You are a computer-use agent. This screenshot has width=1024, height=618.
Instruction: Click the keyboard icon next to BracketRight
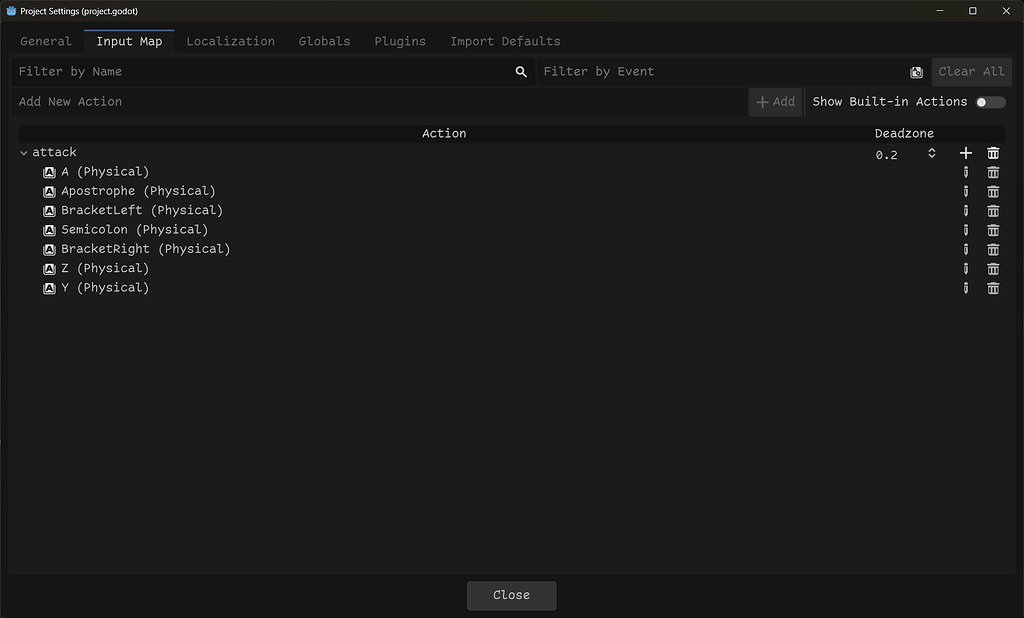(x=49, y=248)
